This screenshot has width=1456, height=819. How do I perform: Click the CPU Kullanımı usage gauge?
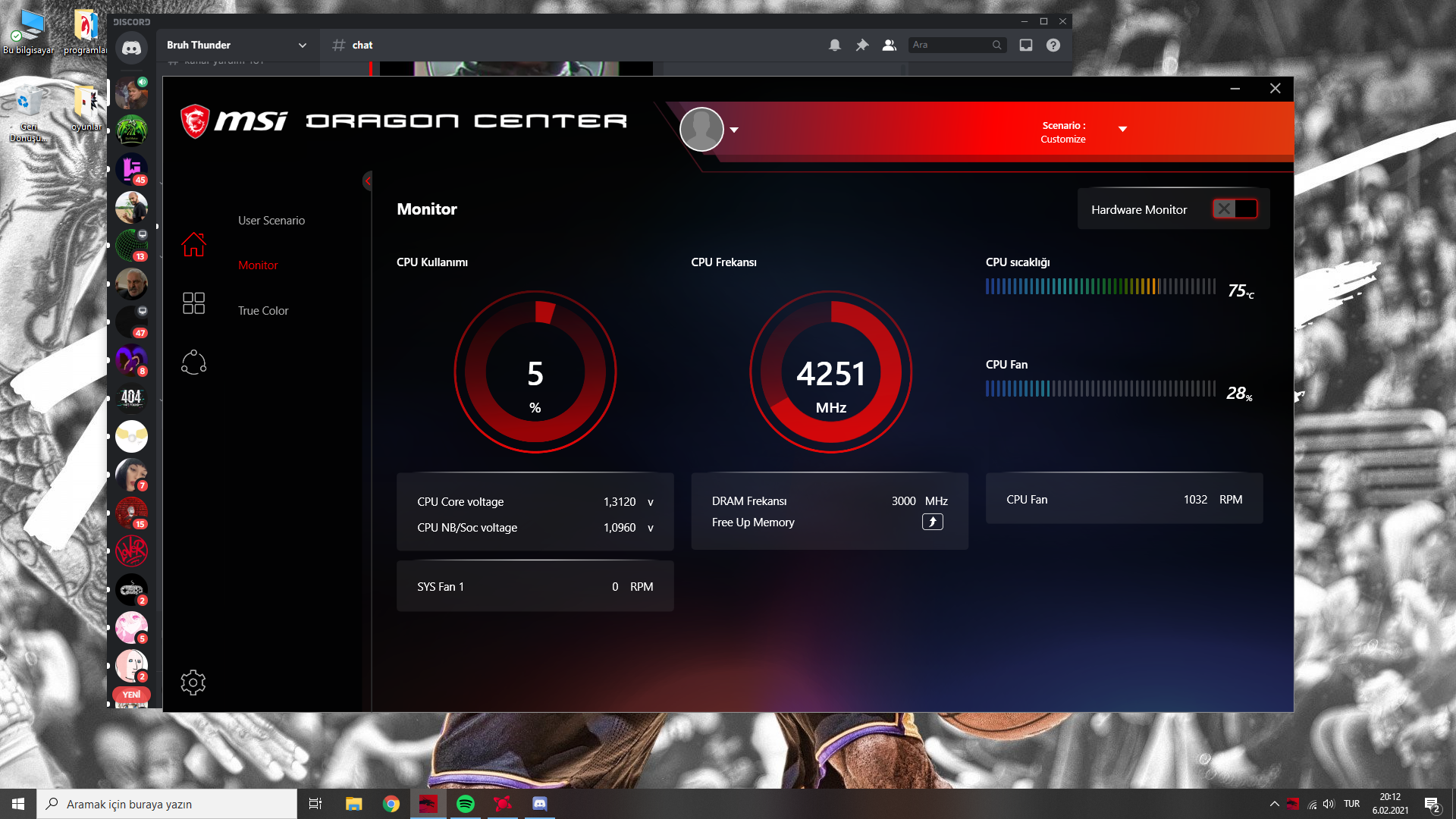tap(535, 372)
